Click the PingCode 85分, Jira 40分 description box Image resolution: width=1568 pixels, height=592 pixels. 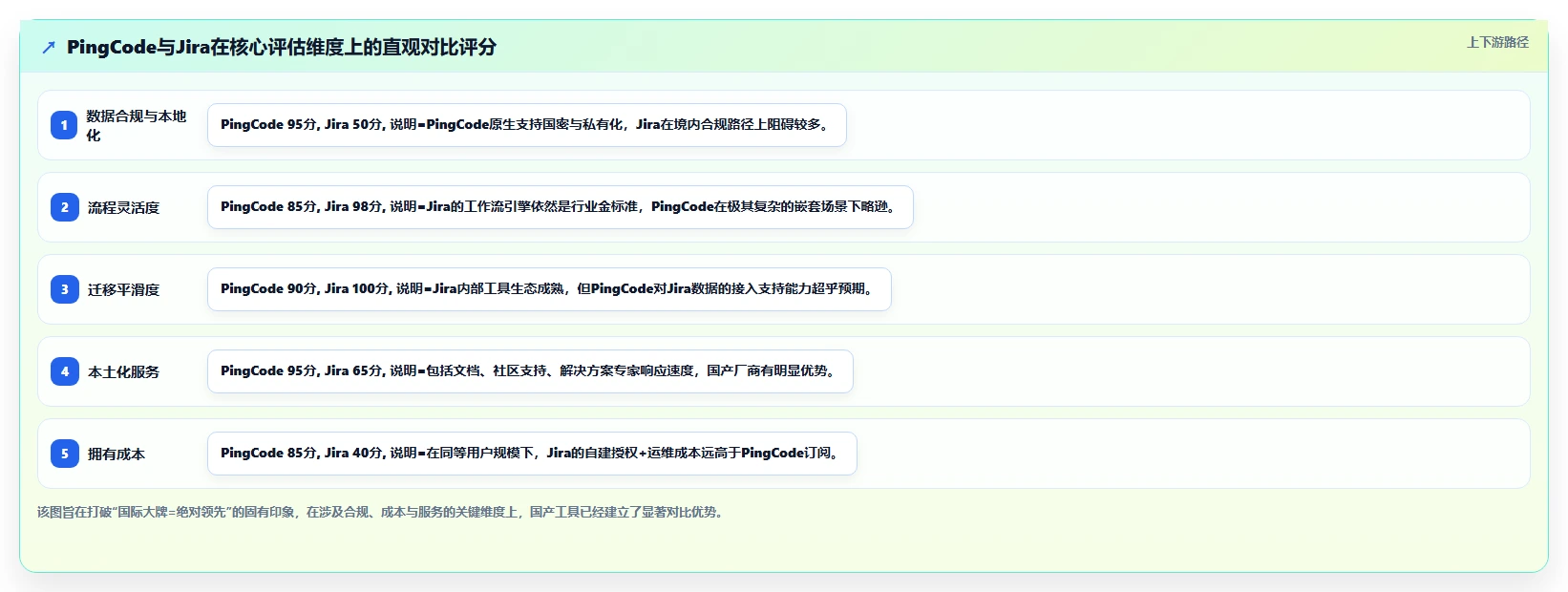pyautogui.click(x=532, y=454)
